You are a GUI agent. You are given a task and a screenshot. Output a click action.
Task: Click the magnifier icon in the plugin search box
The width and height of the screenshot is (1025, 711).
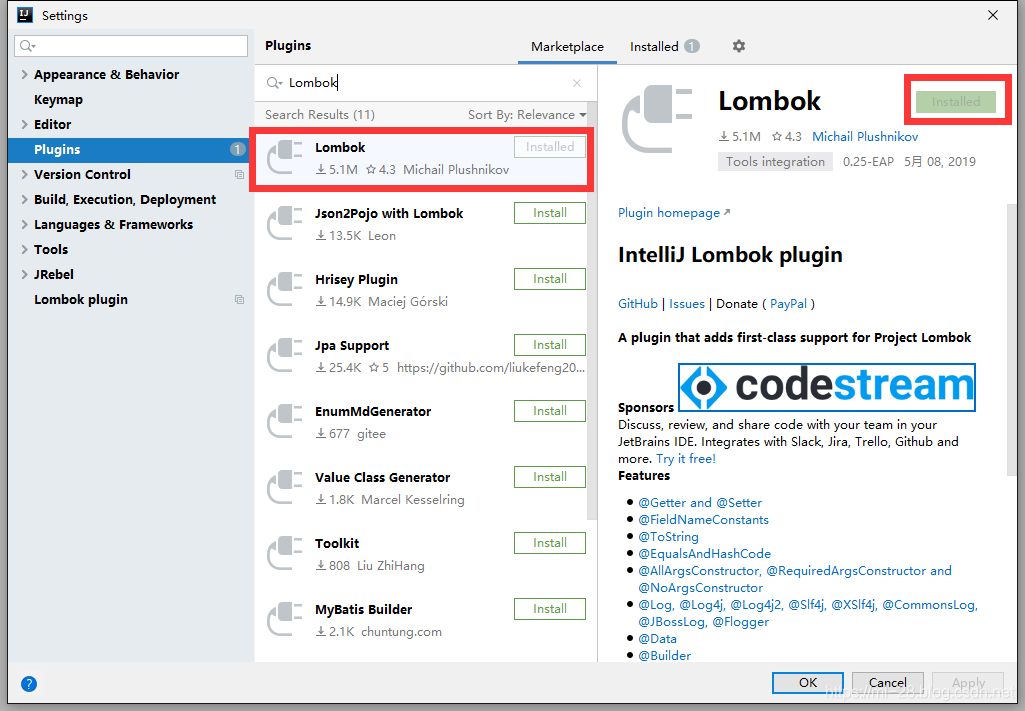[273, 83]
